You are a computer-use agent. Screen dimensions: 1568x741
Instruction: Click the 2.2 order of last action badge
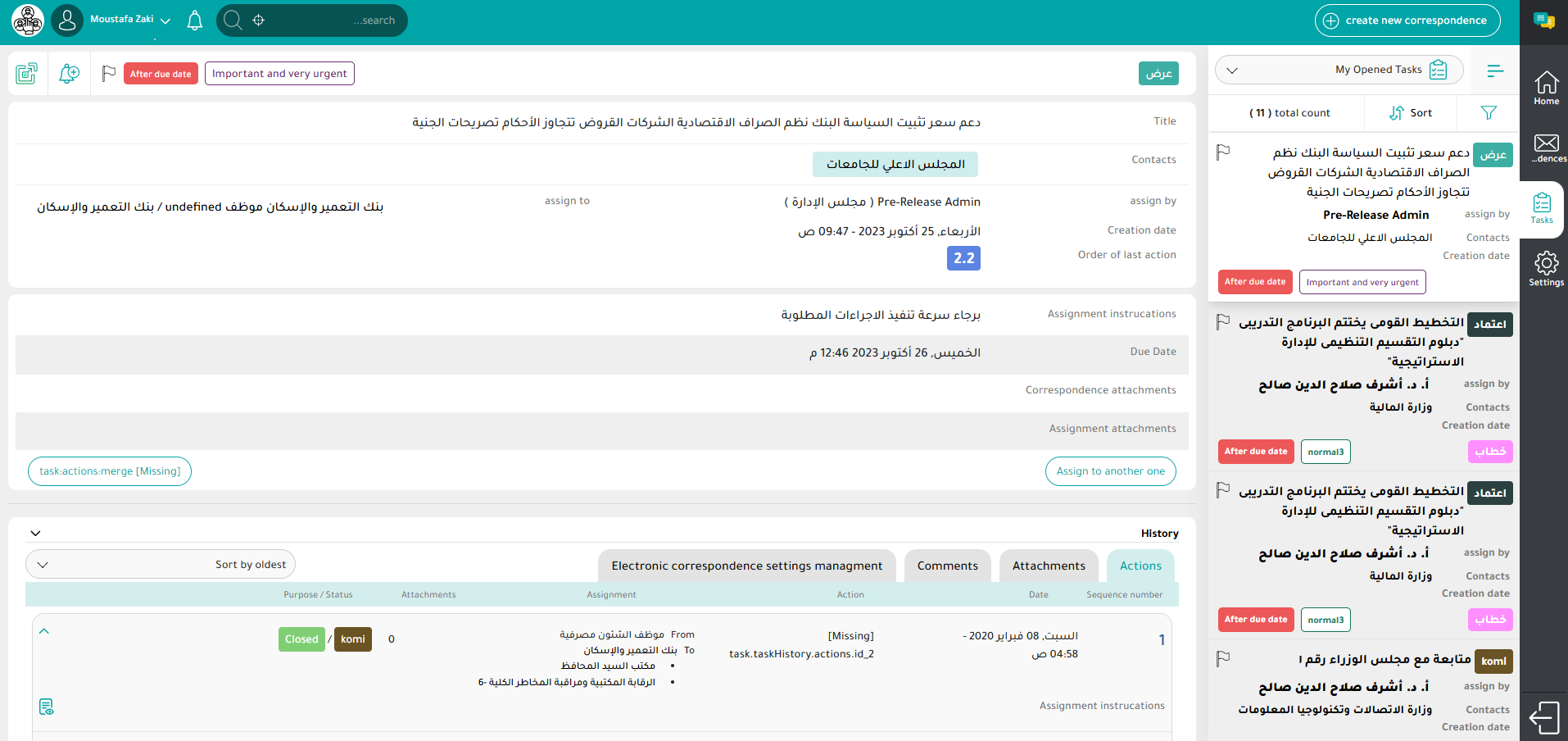[x=963, y=258]
